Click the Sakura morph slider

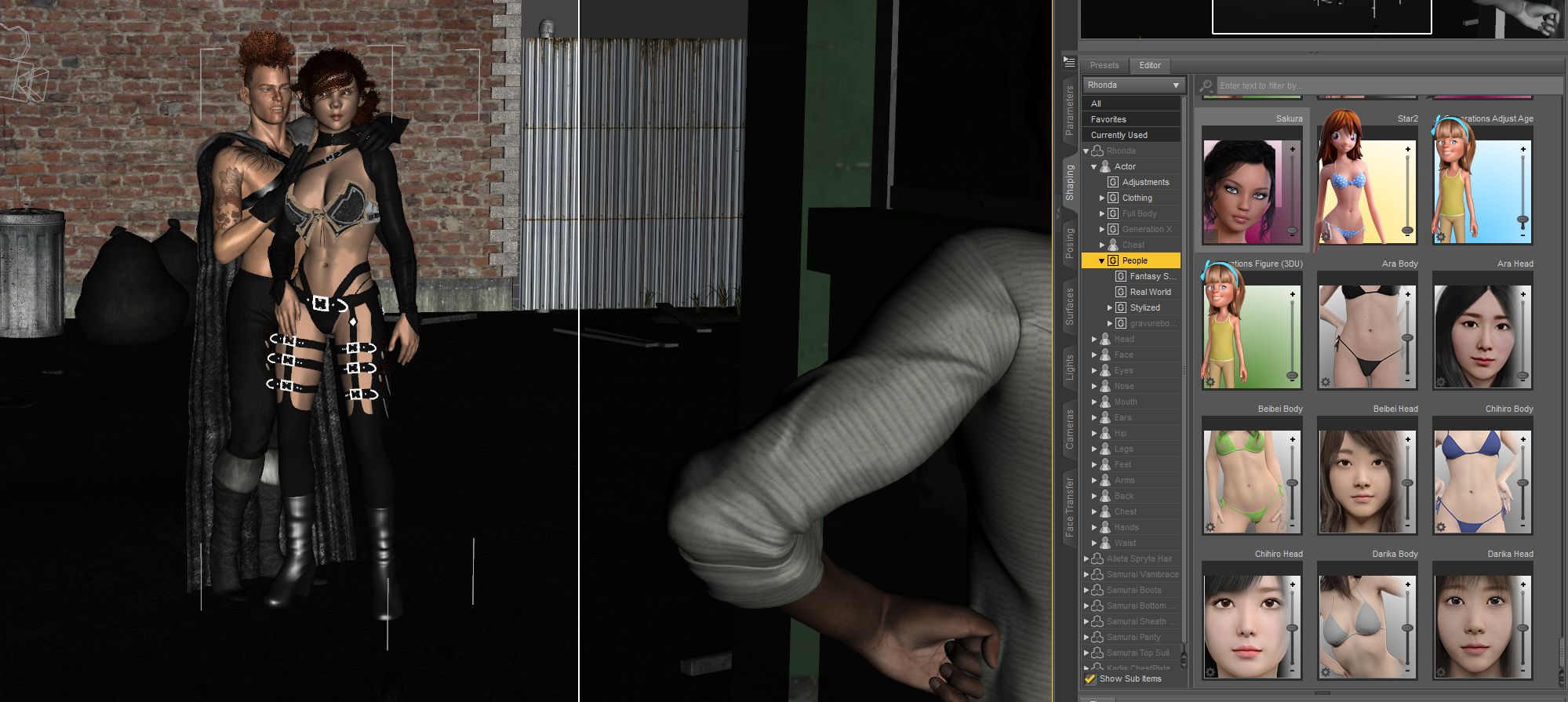pos(1293,192)
